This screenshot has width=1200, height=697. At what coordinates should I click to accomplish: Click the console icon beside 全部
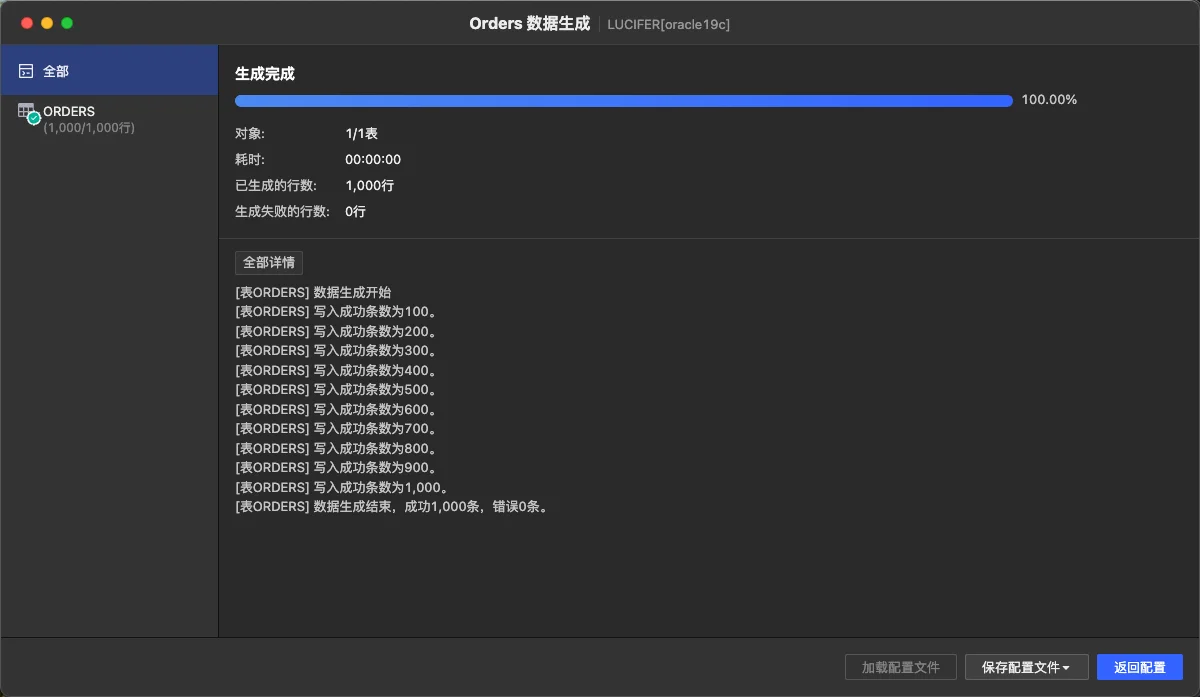26,71
